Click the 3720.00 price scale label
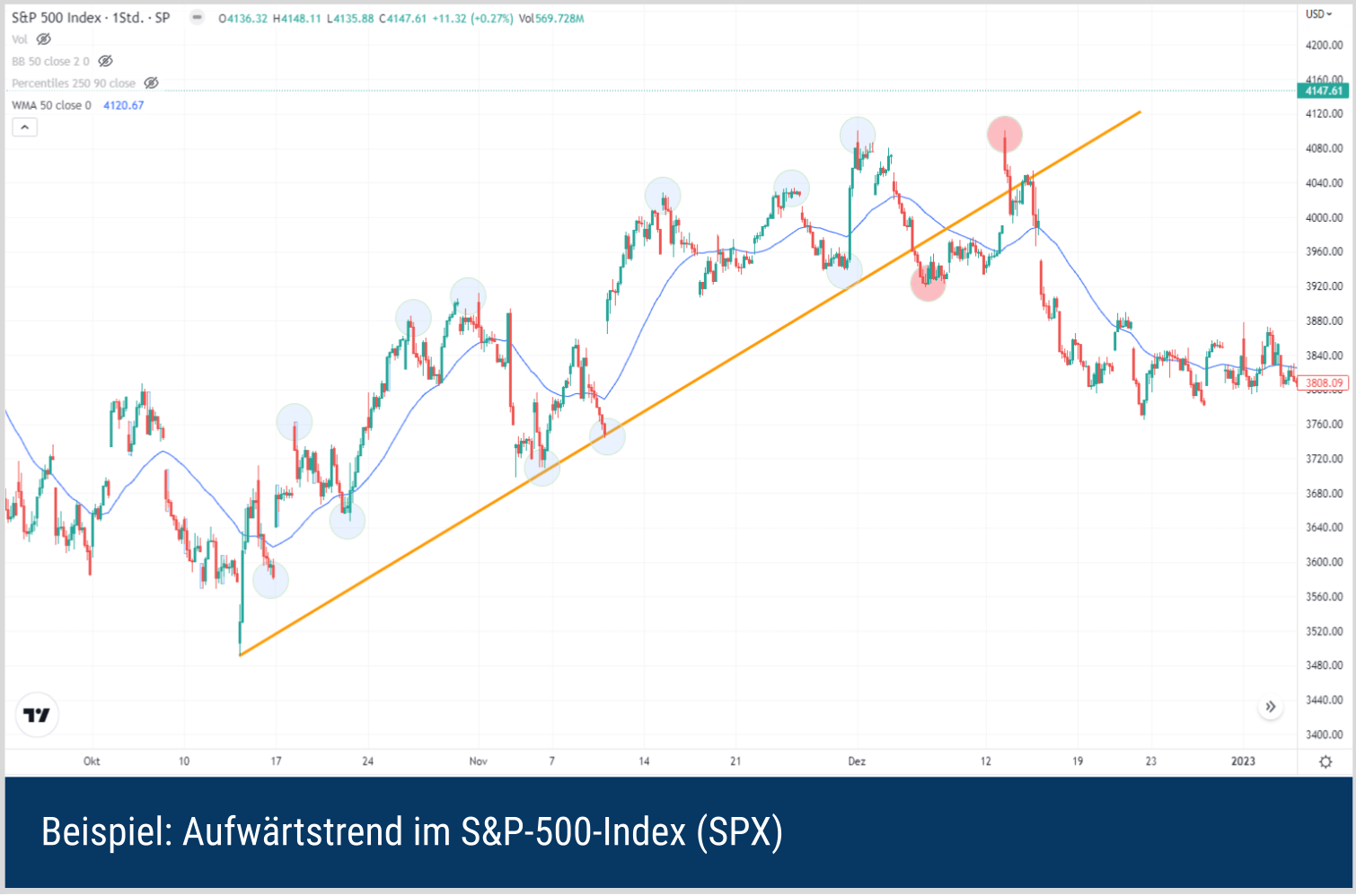 coord(1324,459)
